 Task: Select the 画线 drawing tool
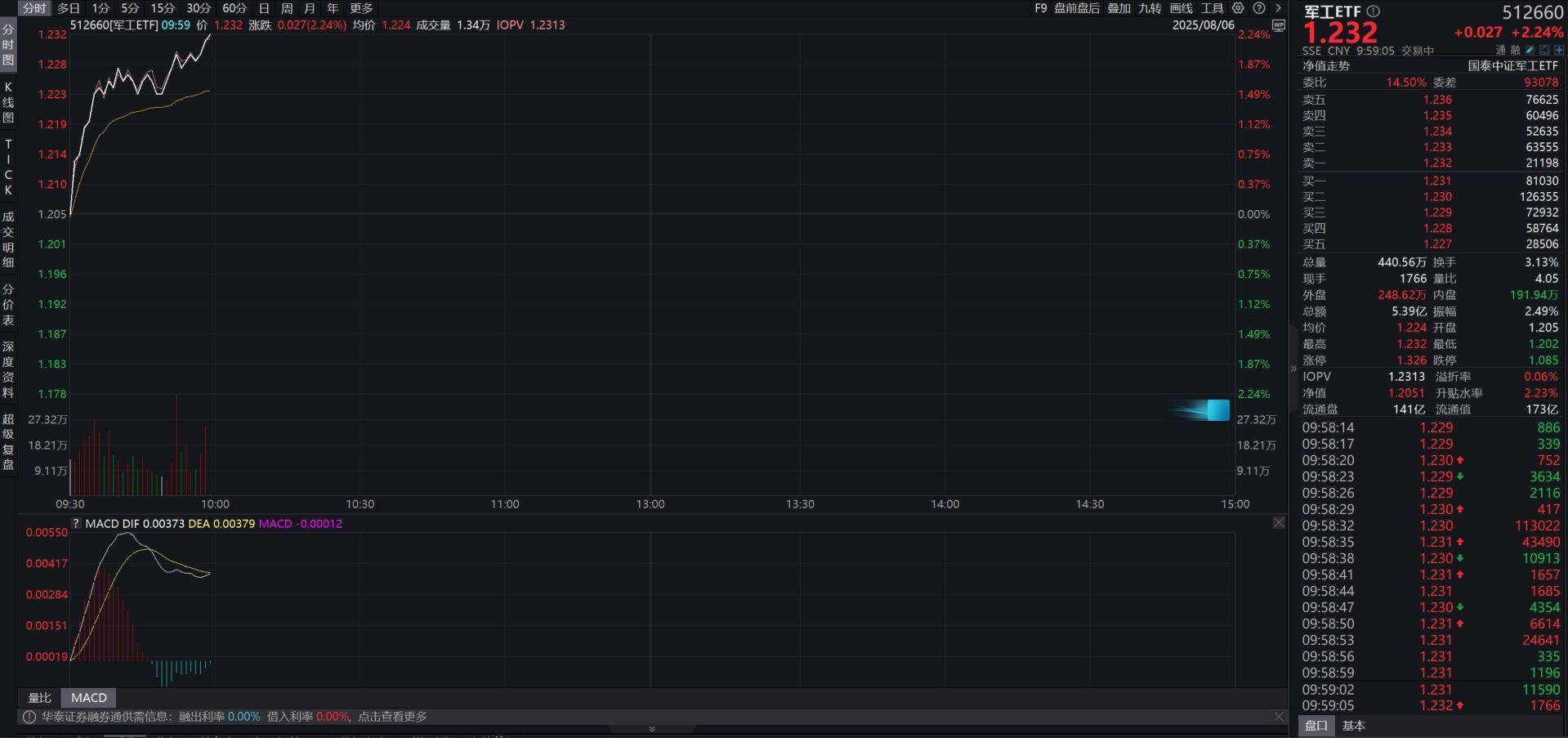coord(1181,8)
